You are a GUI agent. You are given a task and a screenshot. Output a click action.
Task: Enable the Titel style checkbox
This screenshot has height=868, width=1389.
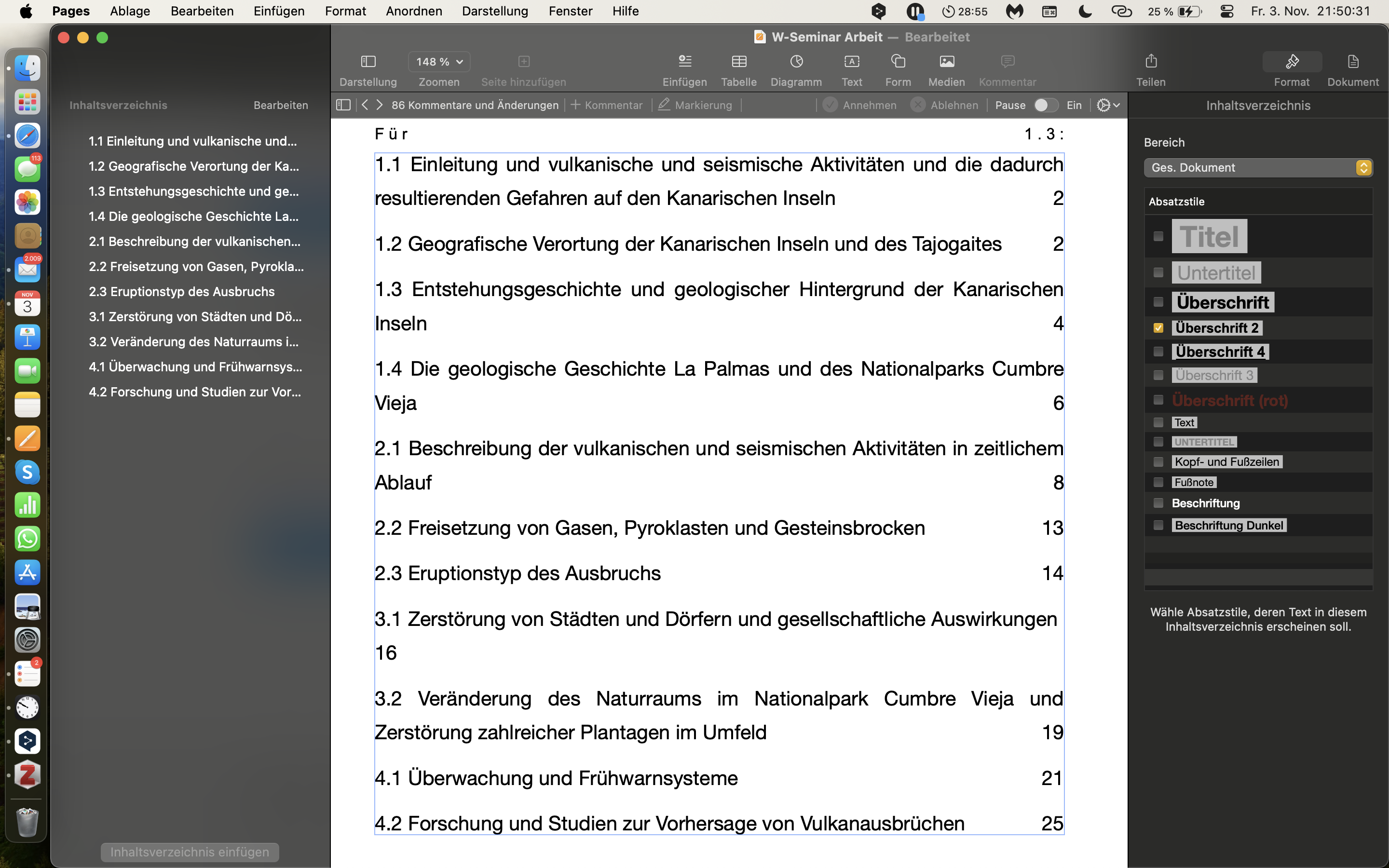(x=1158, y=236)
